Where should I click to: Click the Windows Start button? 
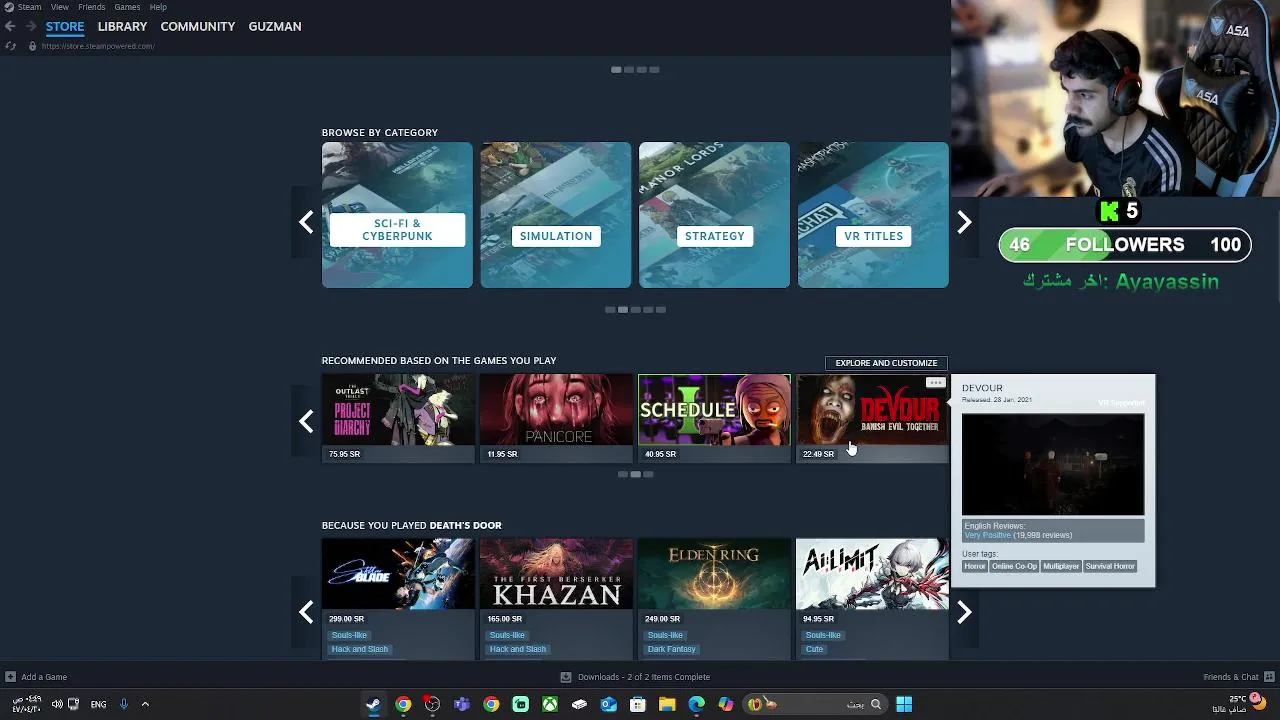(x=904, y=704)
